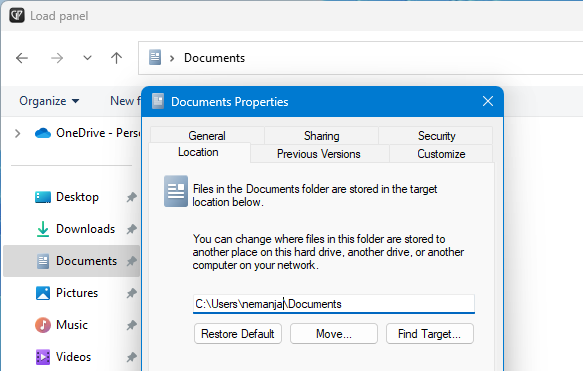This screenshot has height=371, width=583.
Task: Switch to the Sharing tab
Action: 322,136
